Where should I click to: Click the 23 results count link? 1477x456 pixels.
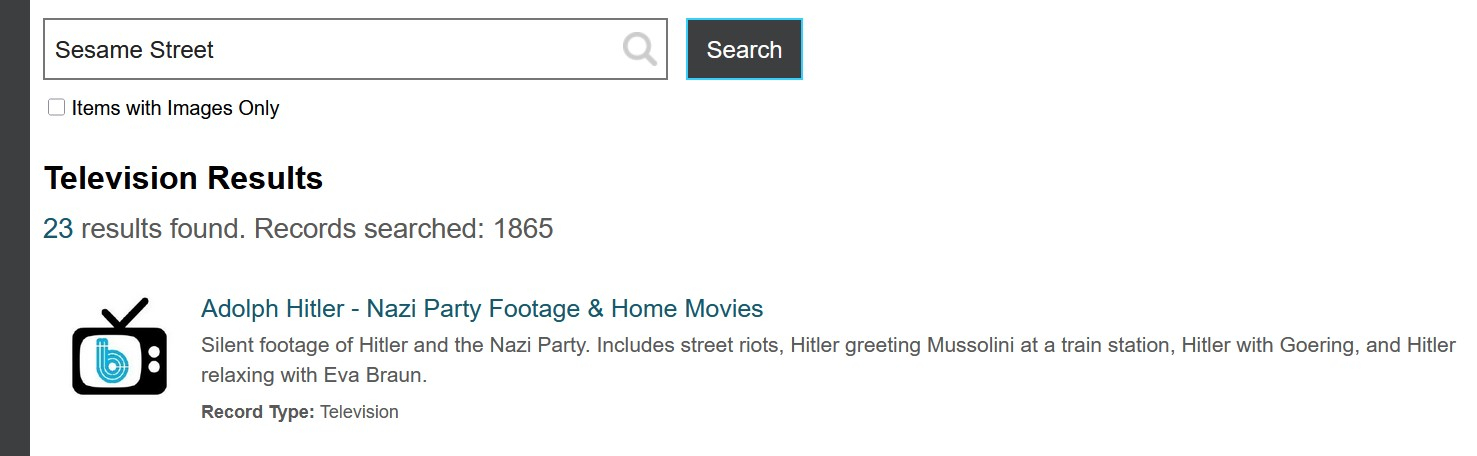58,229
